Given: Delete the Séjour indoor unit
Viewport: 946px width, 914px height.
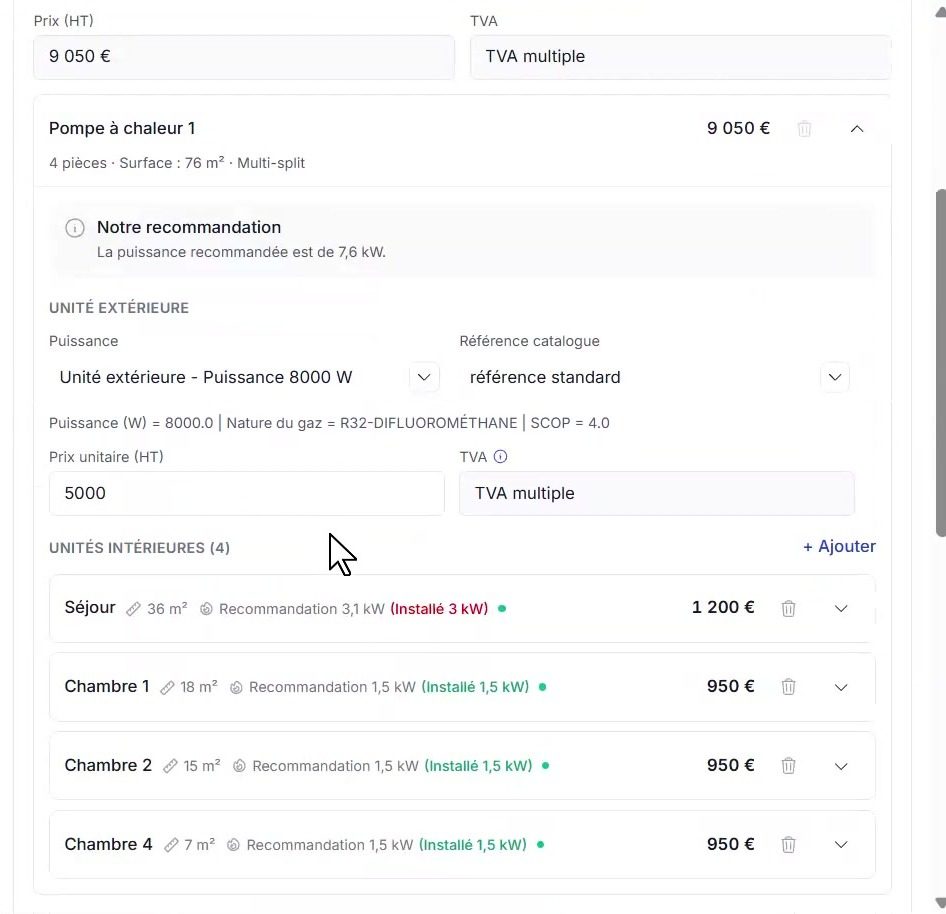Looking at the screenshot, I should point(788,608).
